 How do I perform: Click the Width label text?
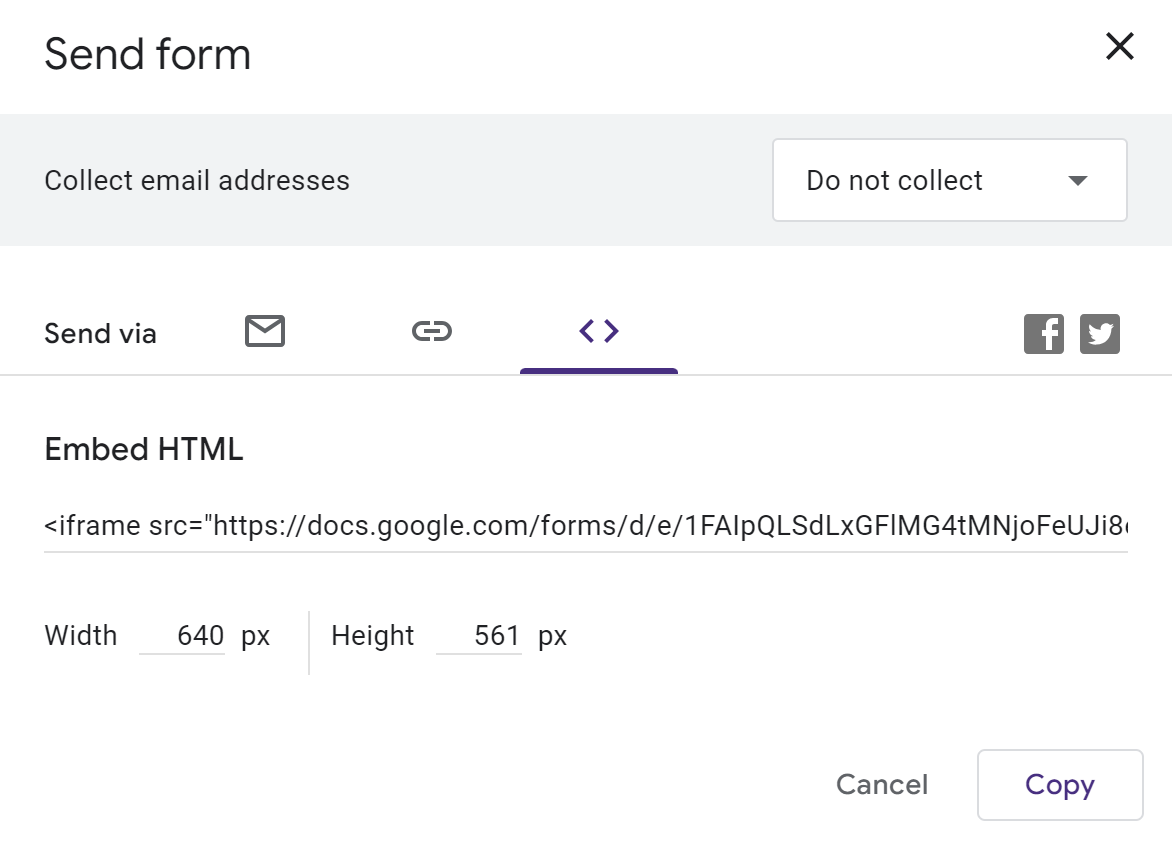(81, 636)
